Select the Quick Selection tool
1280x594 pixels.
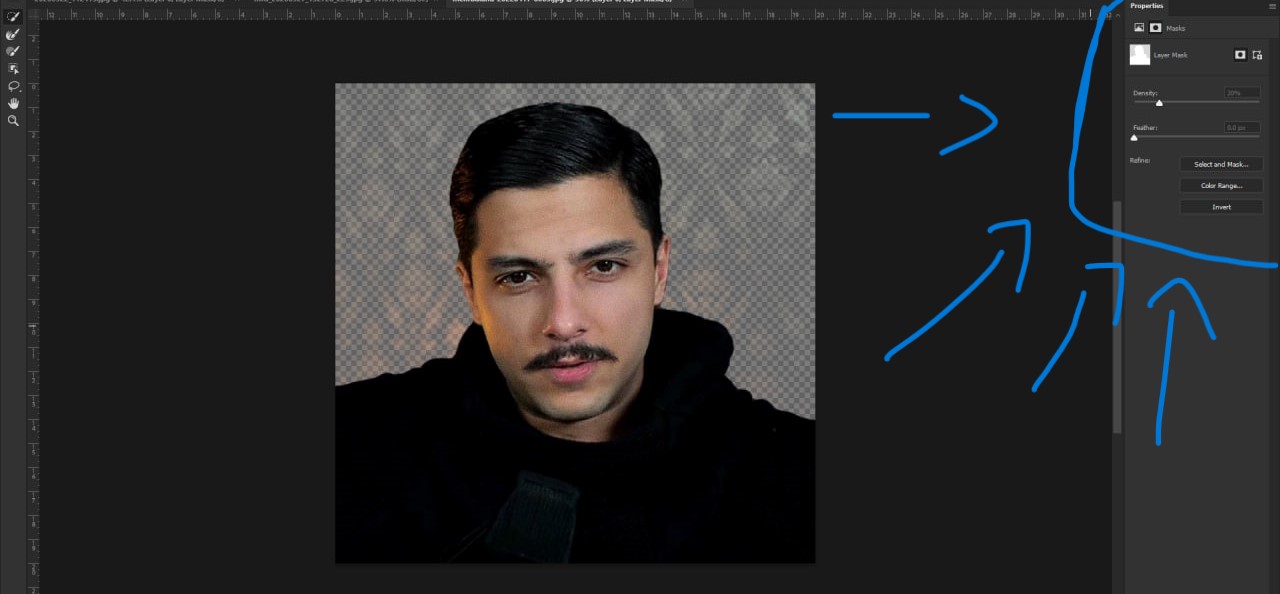point(13,17)
